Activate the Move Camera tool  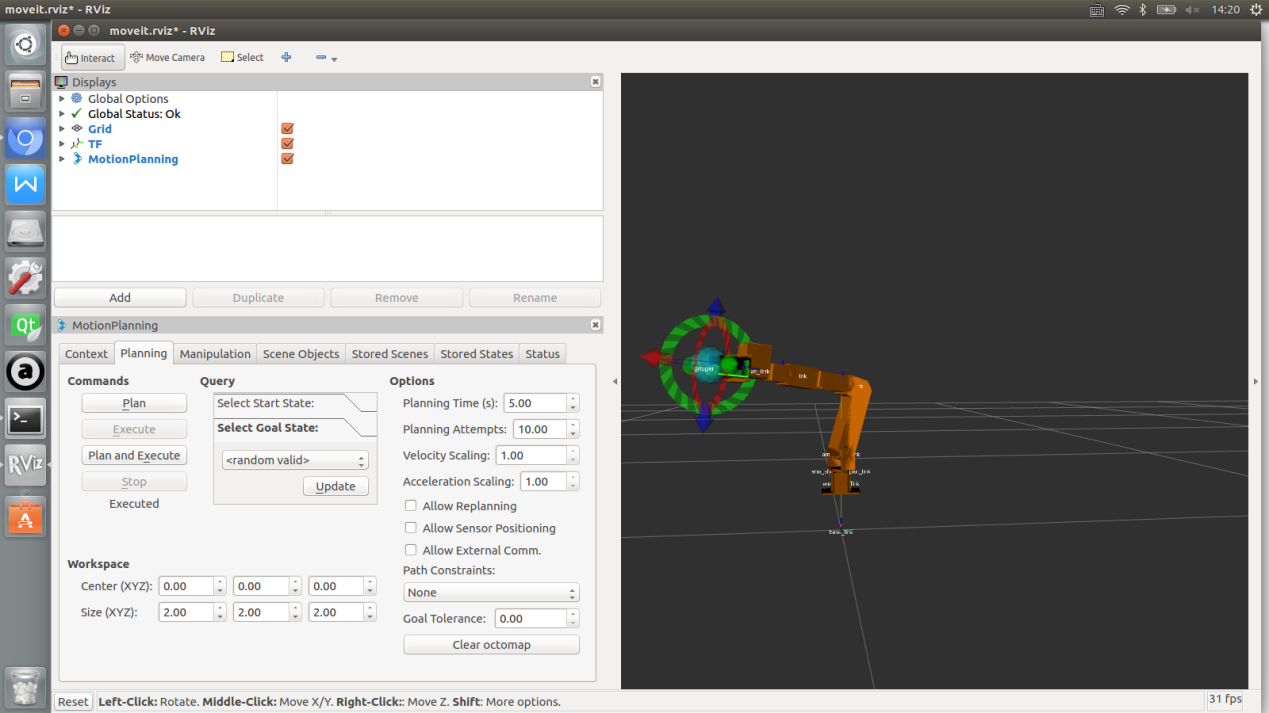tap(167, 58)
